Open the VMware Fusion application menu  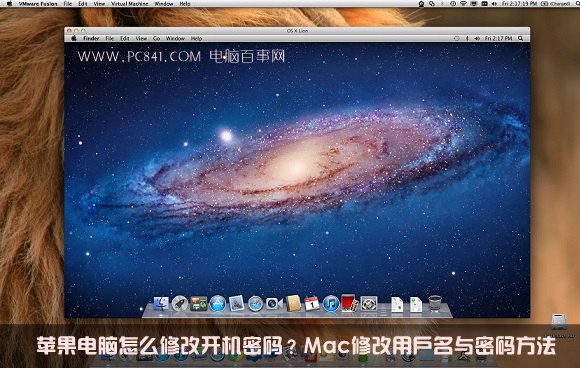pyautogui.click(x=38, y=4)
